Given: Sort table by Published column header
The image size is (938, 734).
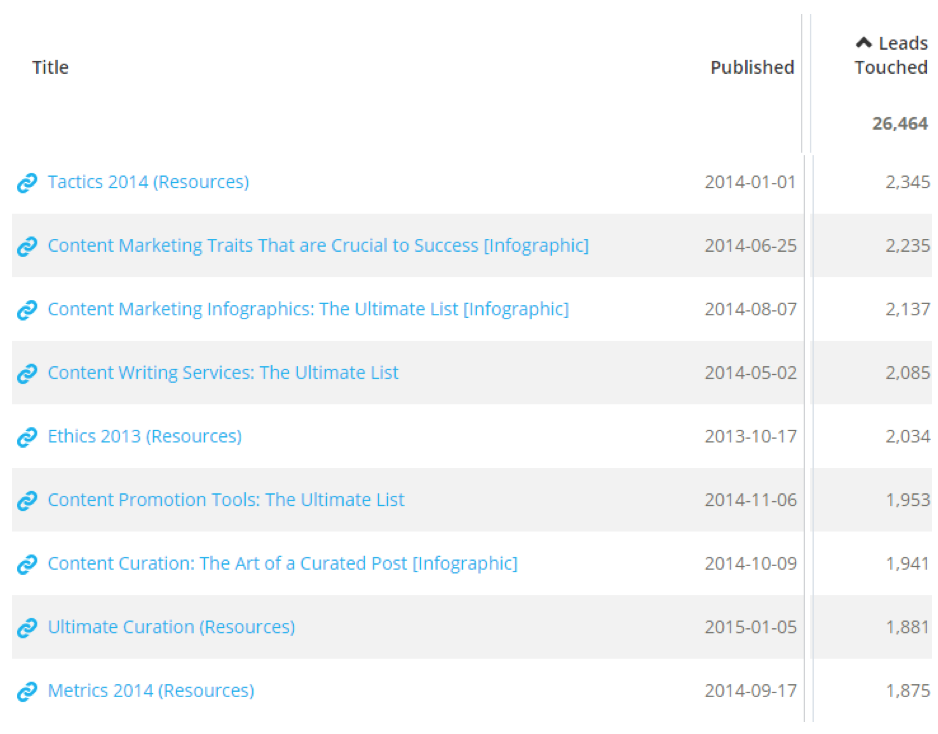Looking at the screenshot, I should coord(752,68).
